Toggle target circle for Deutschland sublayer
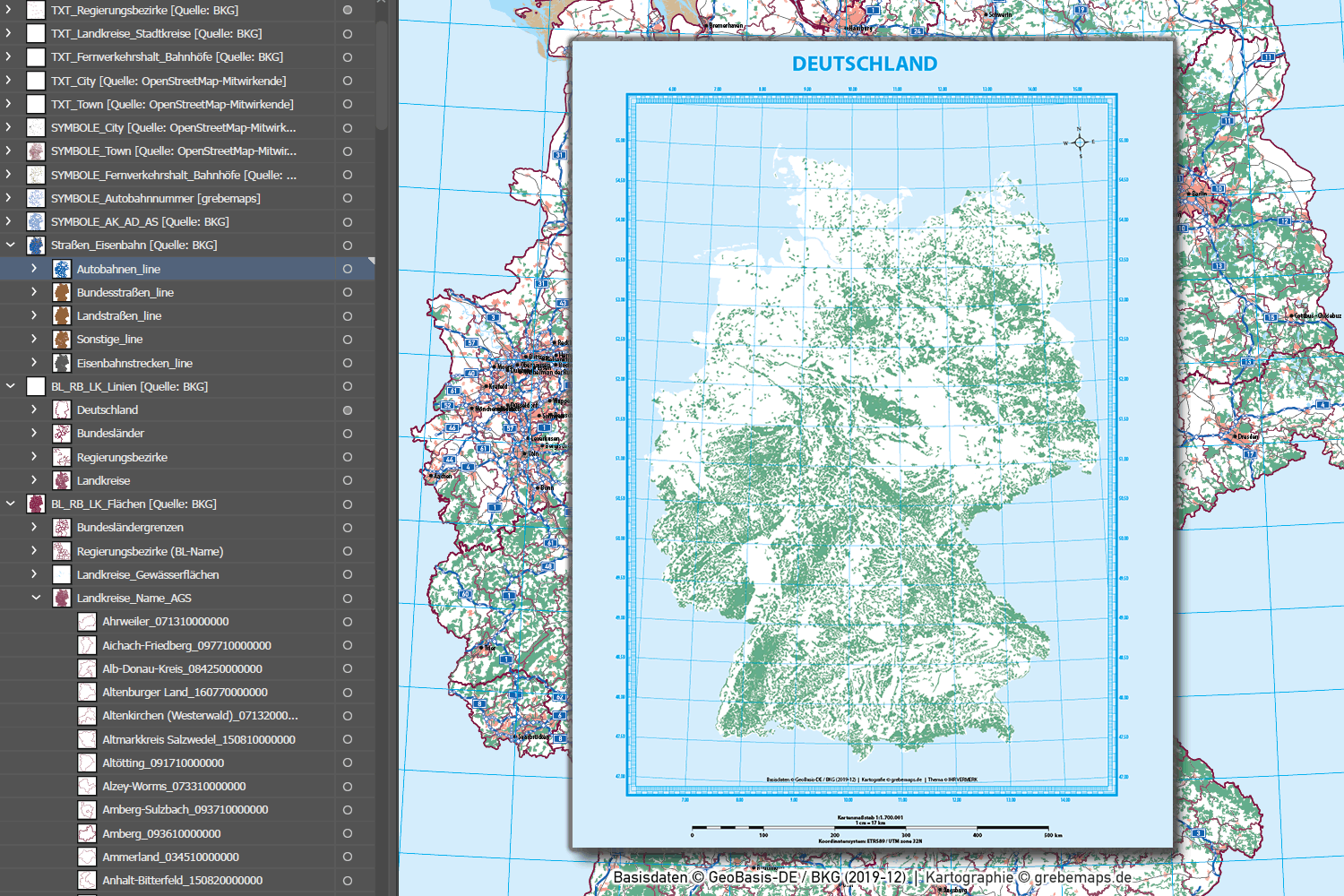Image resolution: width=1344 pixels, height=896 pixels. coord(348,410)
